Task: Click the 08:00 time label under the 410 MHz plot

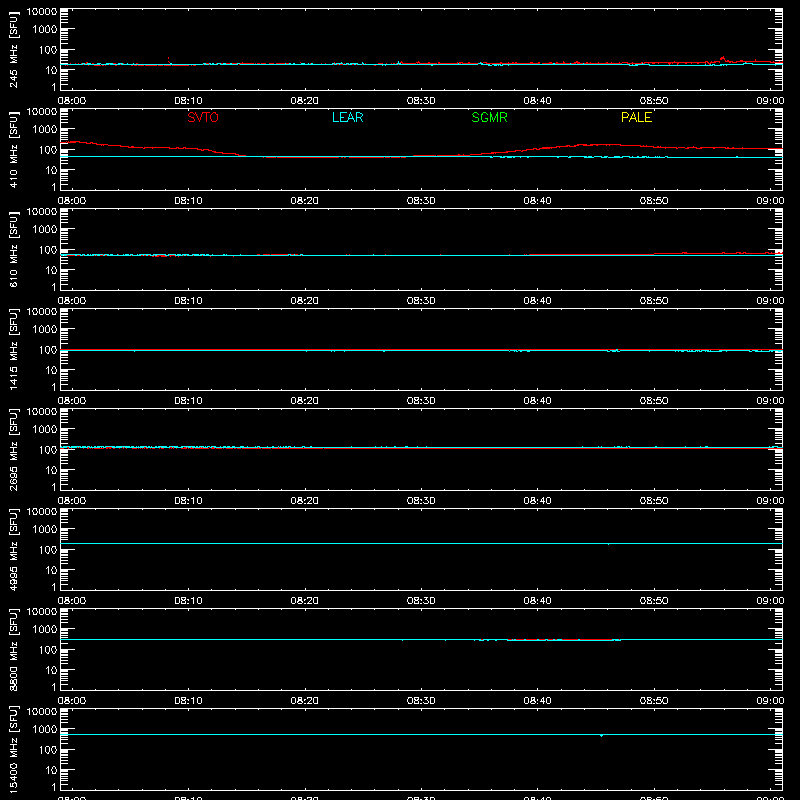Action: coord(72,201)
